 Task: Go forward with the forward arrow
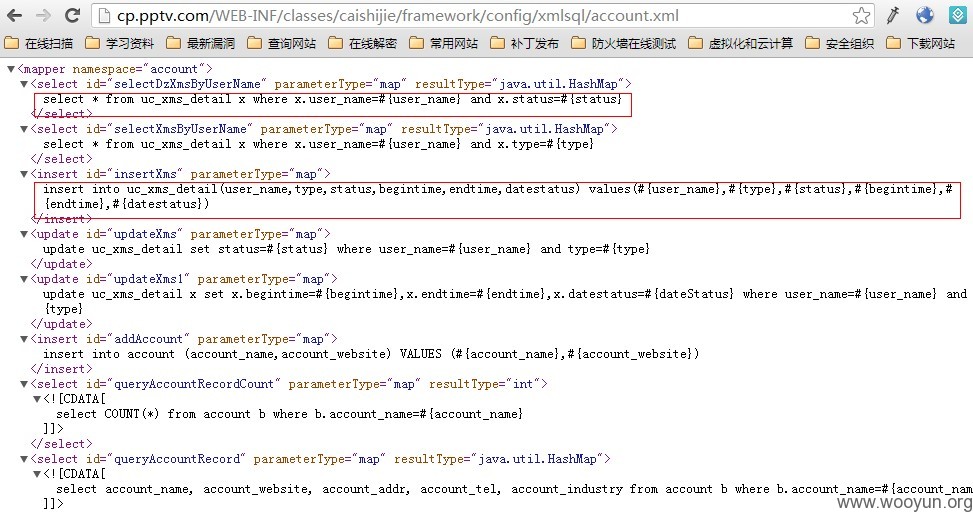43,16
